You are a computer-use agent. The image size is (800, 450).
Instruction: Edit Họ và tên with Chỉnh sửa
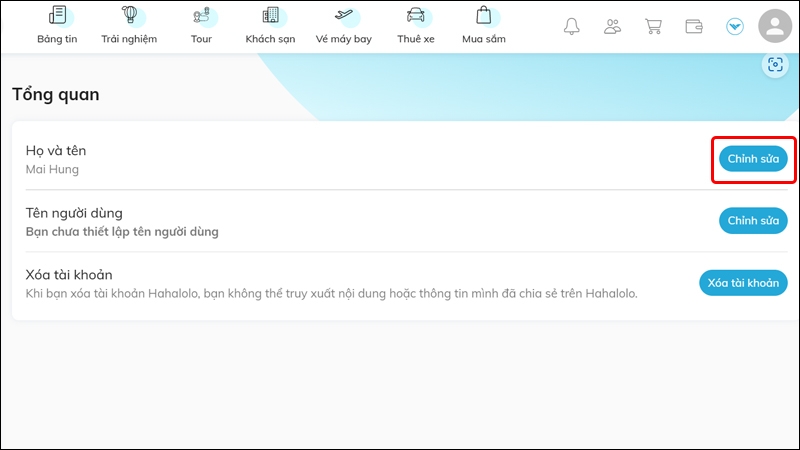(x=753, y=159)
